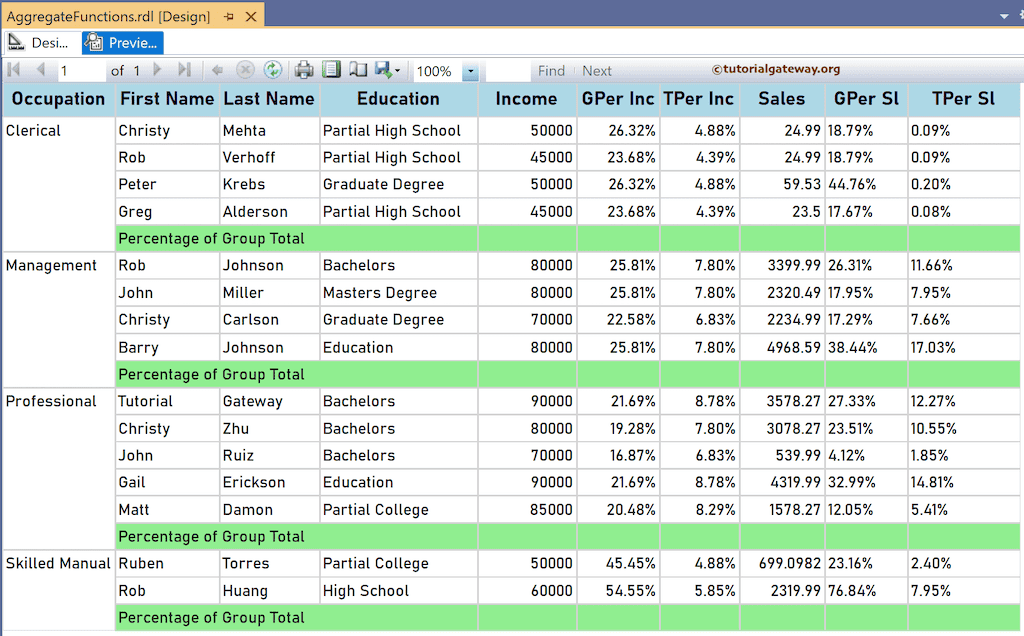The width and height of the screenshot is (1024, 636).
Task: Select the Preview tab
Action: coord(121,42)
